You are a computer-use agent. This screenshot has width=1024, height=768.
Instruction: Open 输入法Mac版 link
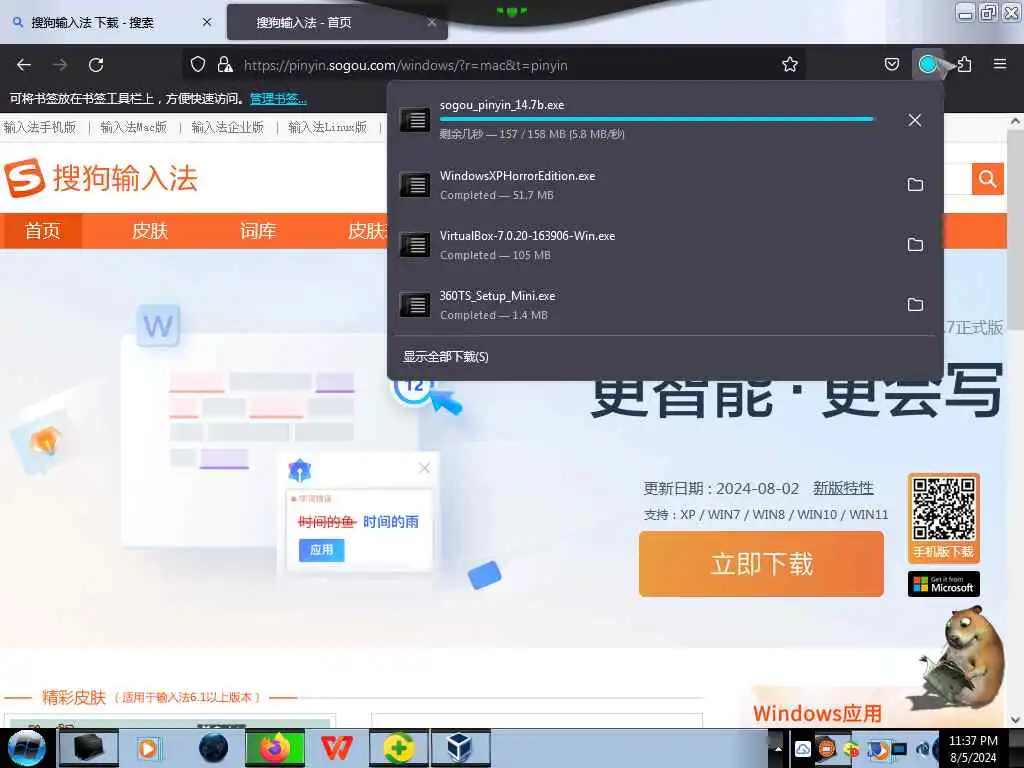pyautogui.click(x=133, y=127)
